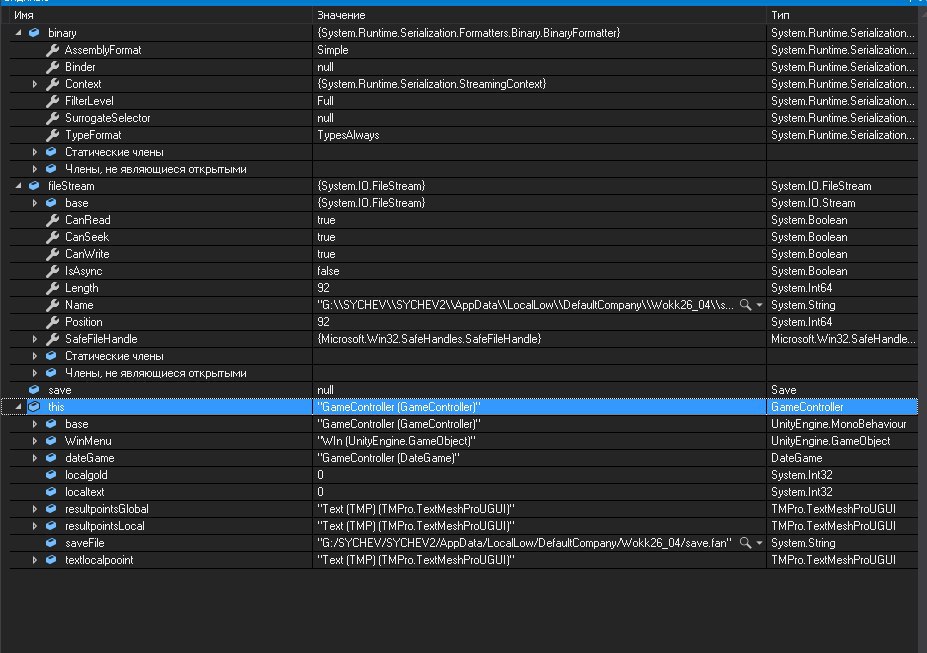Select the IsAsync value 'false'

point(328,271)
